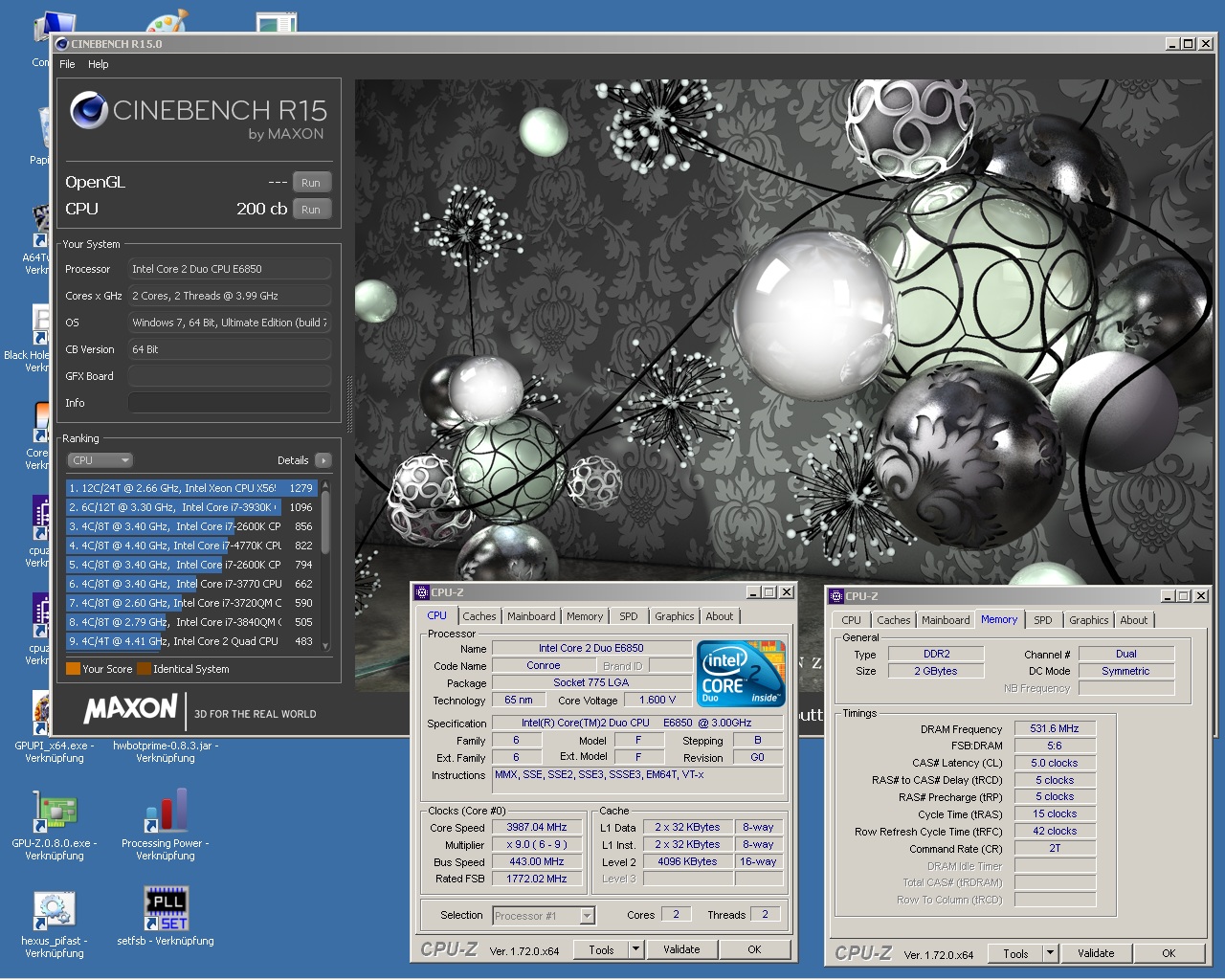Launch GPU-Z.0.8.0.exe shortcut icon
Viewport: 1225px width, 980px height.
pyautogui.click(x=55, y=813)
